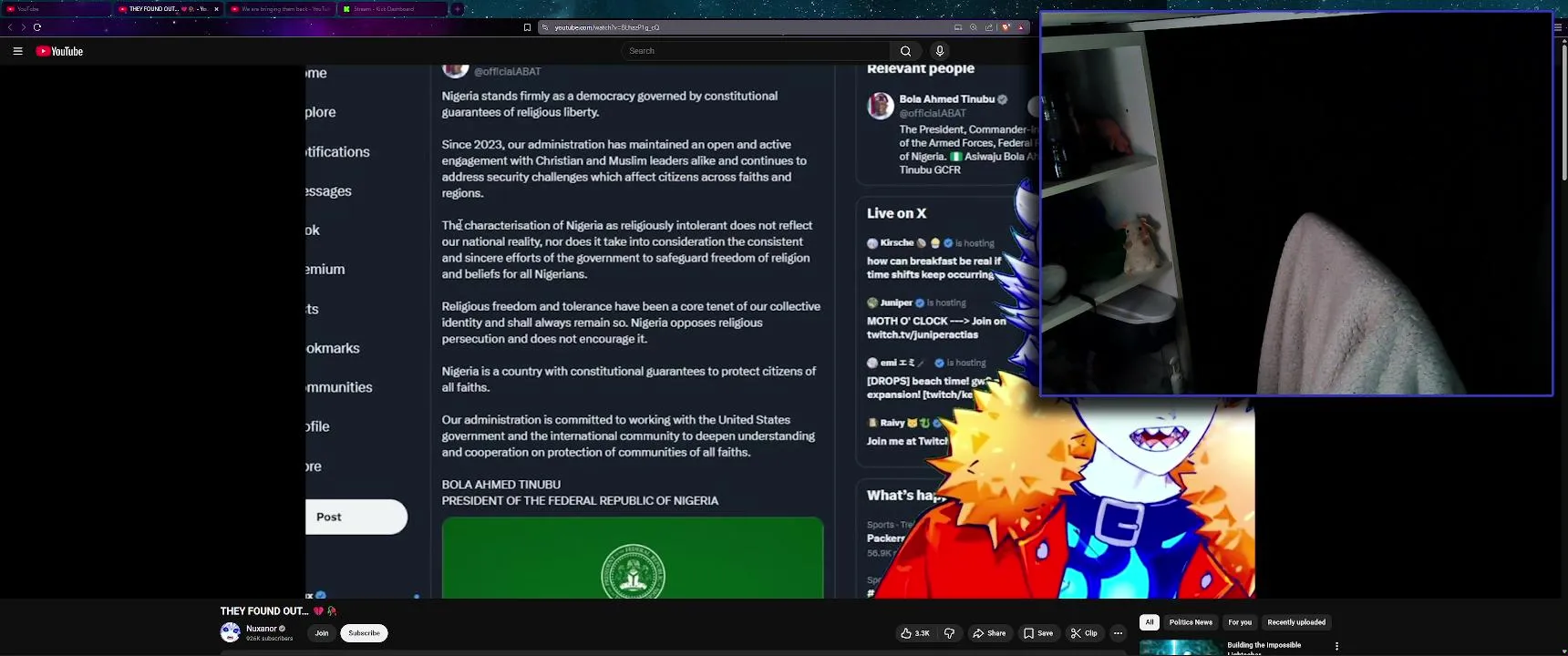Open the YouTube guide hamburger menu

click(x=17, y=51)
